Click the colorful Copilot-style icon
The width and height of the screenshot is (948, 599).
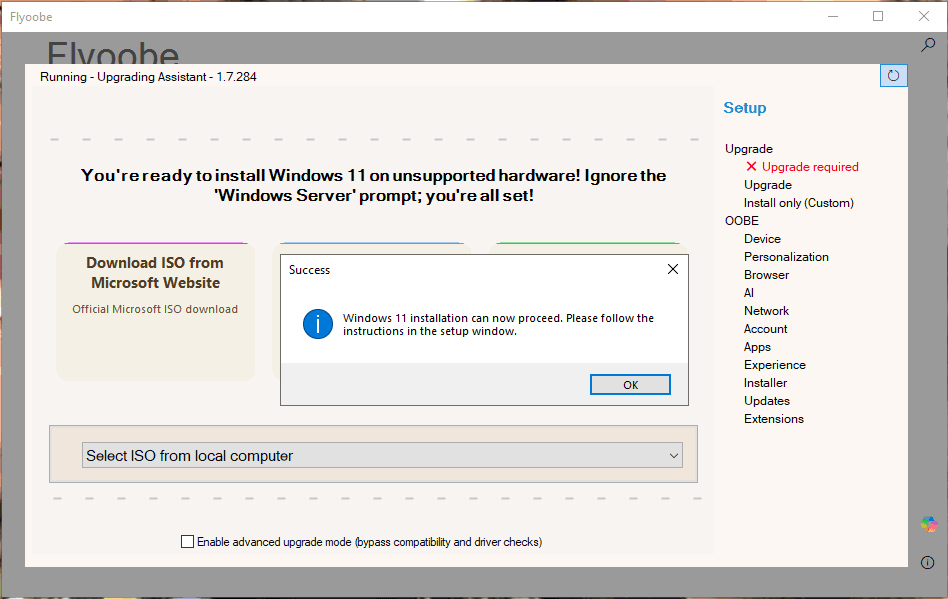[929, 525]
